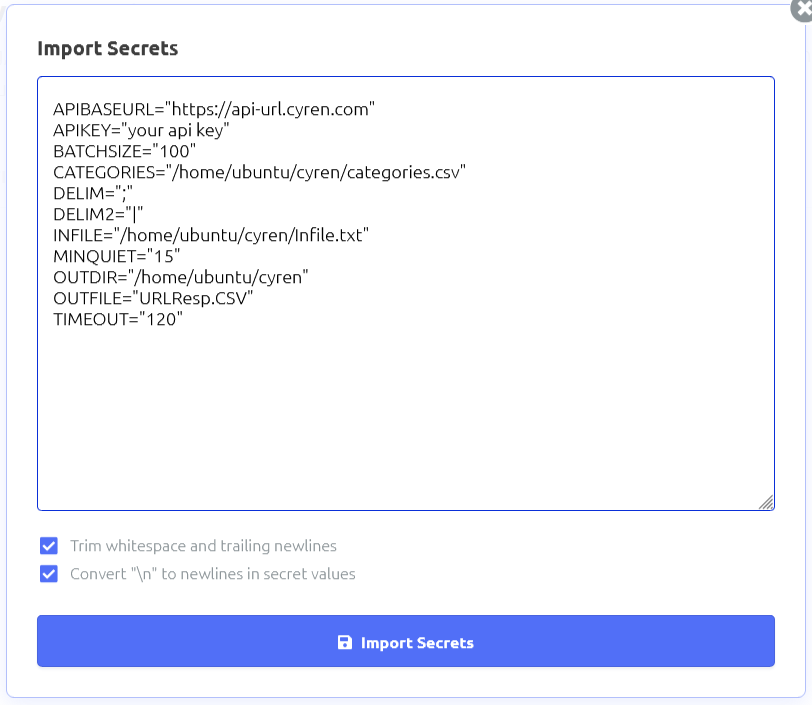Viewport: 812px width, 705px height.
Task: Click the APIKEY "your api key" line
Action: coord(142,130)
